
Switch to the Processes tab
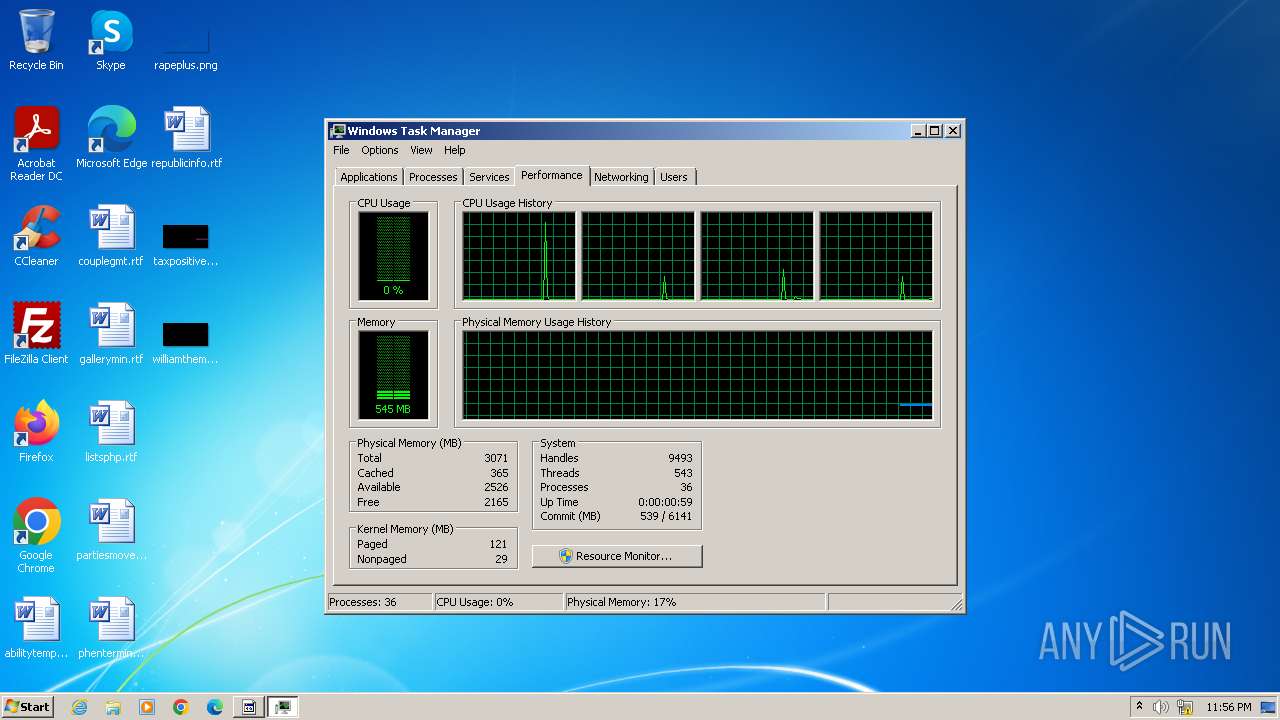tap(433, 177)
